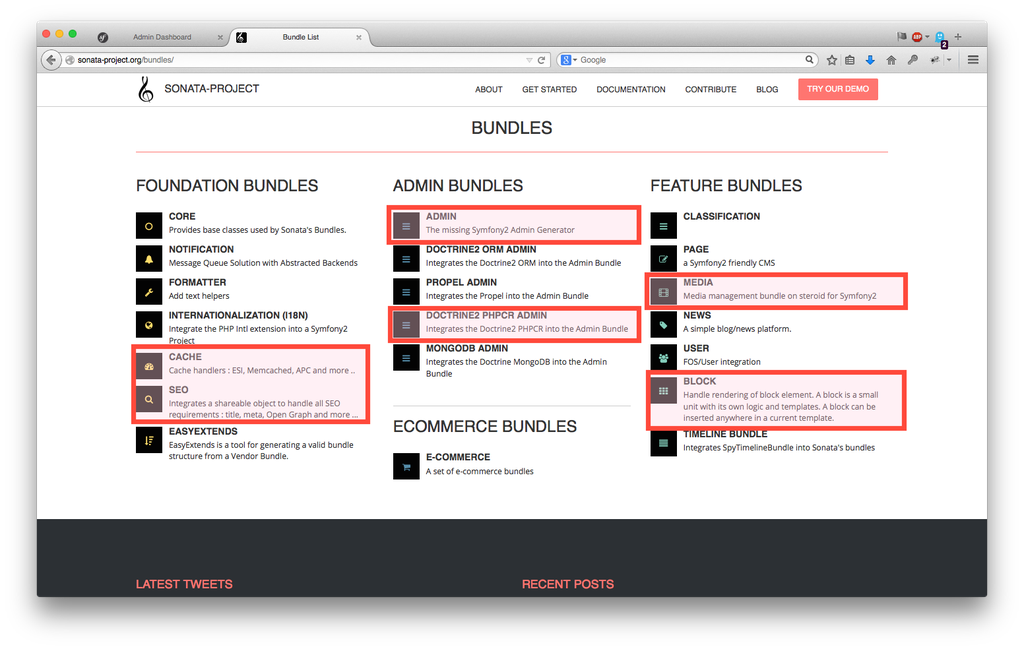
Task: Open the Firefox hamburger menu
Action: [973, 60]
